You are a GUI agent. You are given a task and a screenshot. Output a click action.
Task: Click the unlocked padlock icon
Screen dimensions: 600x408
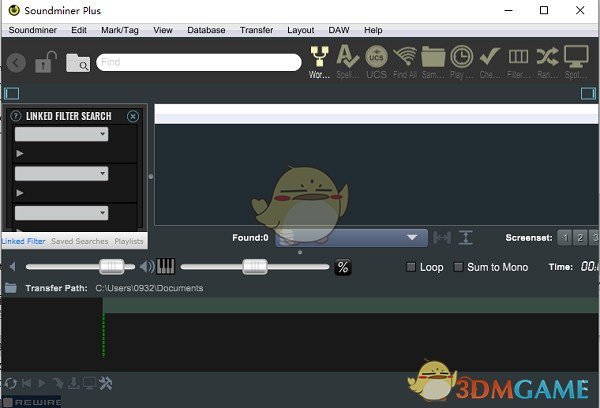pos(46,62)
